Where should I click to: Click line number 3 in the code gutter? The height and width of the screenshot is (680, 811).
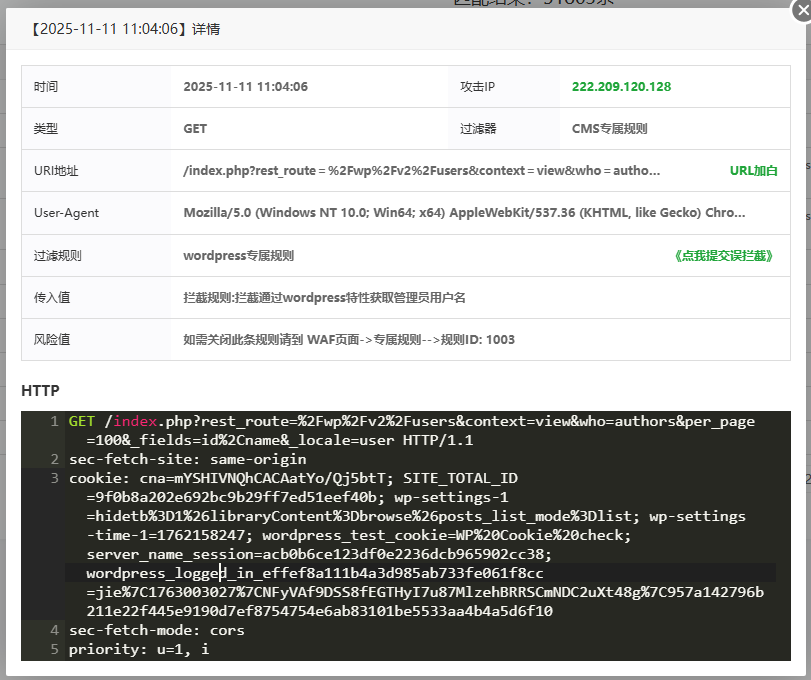(x=53, y=477)
